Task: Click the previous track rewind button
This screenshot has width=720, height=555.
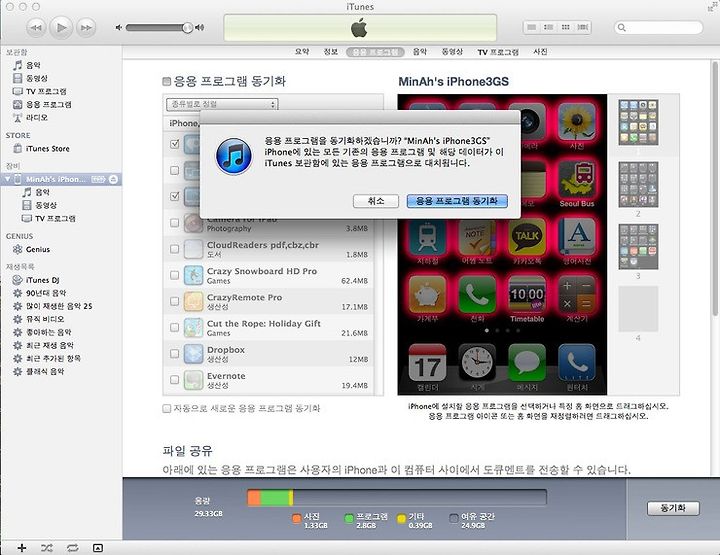Action: click(36, 28)
